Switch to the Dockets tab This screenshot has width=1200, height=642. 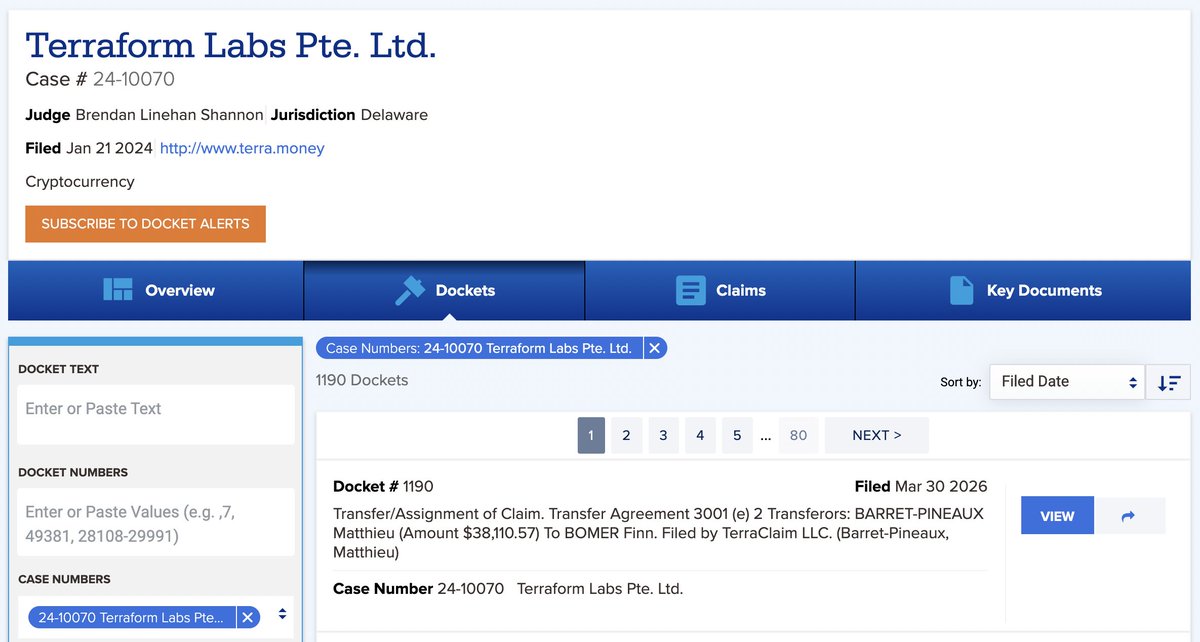pos(444,291)
